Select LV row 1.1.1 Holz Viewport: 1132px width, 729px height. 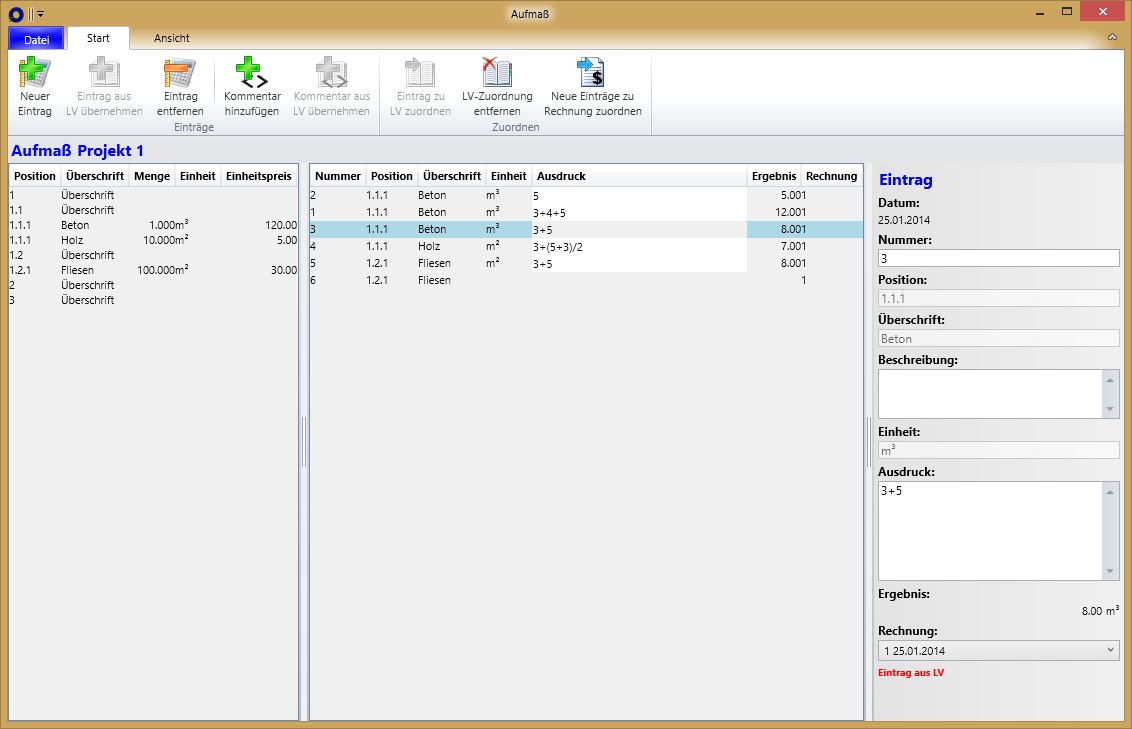(x=153, y=240)
